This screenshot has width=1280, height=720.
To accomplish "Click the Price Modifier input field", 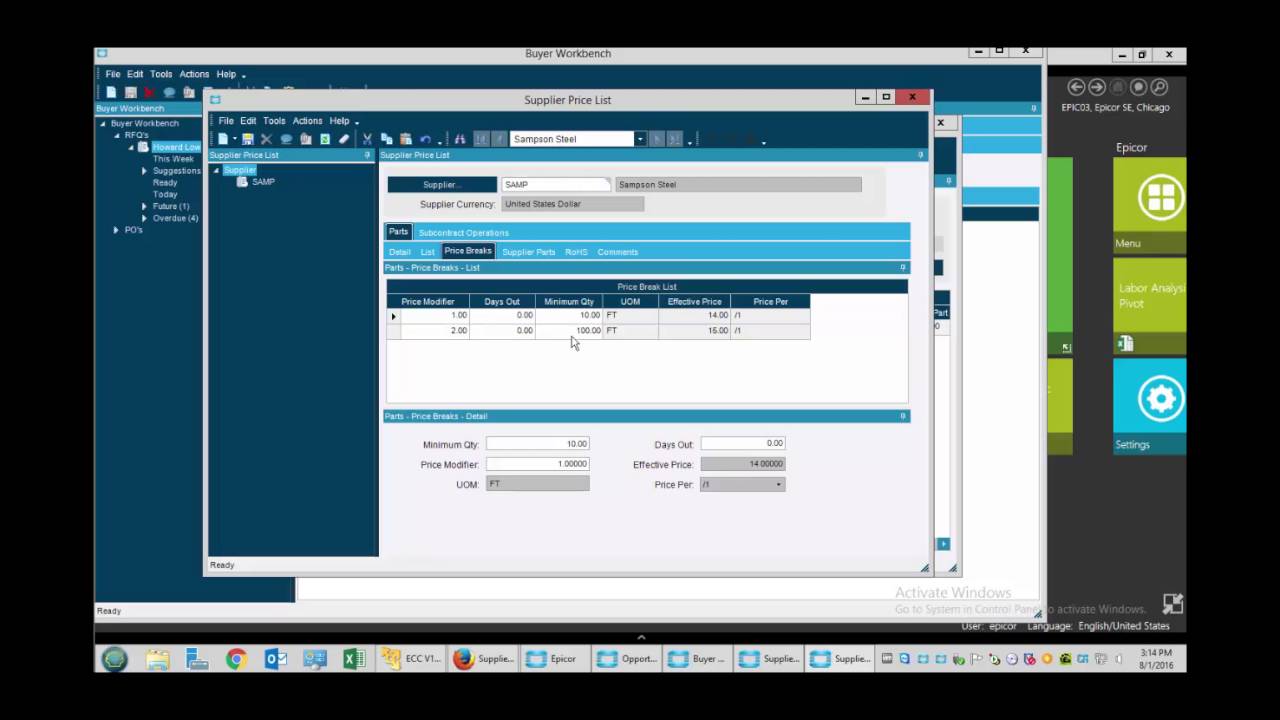I will [x=537, y=464].
